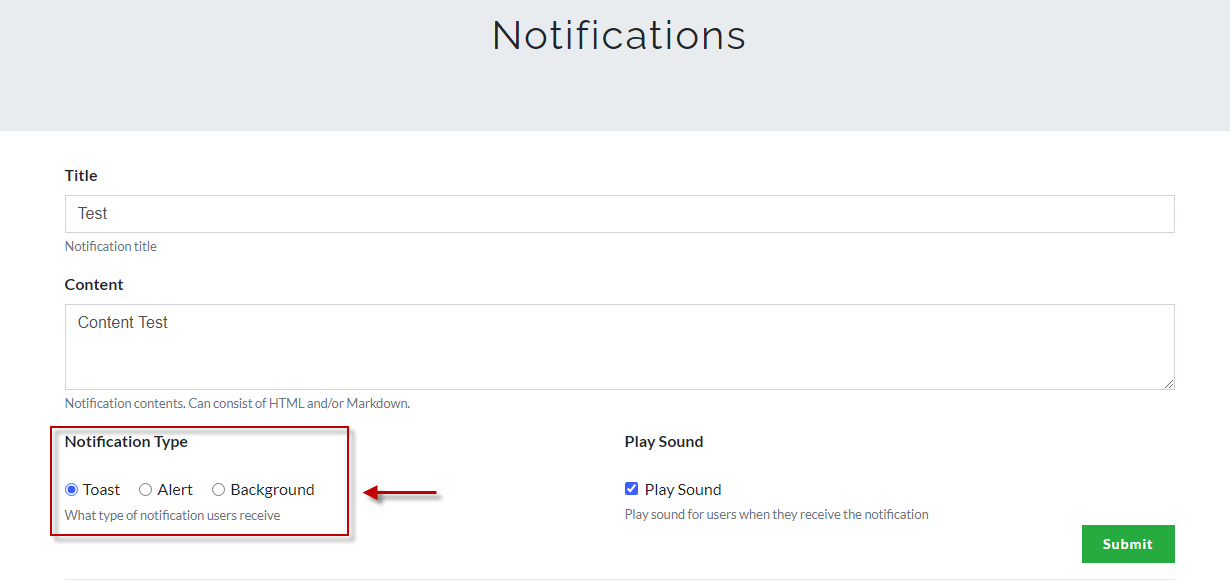
Task: Click the green Submit button
Action: (x=1127, y=544)
